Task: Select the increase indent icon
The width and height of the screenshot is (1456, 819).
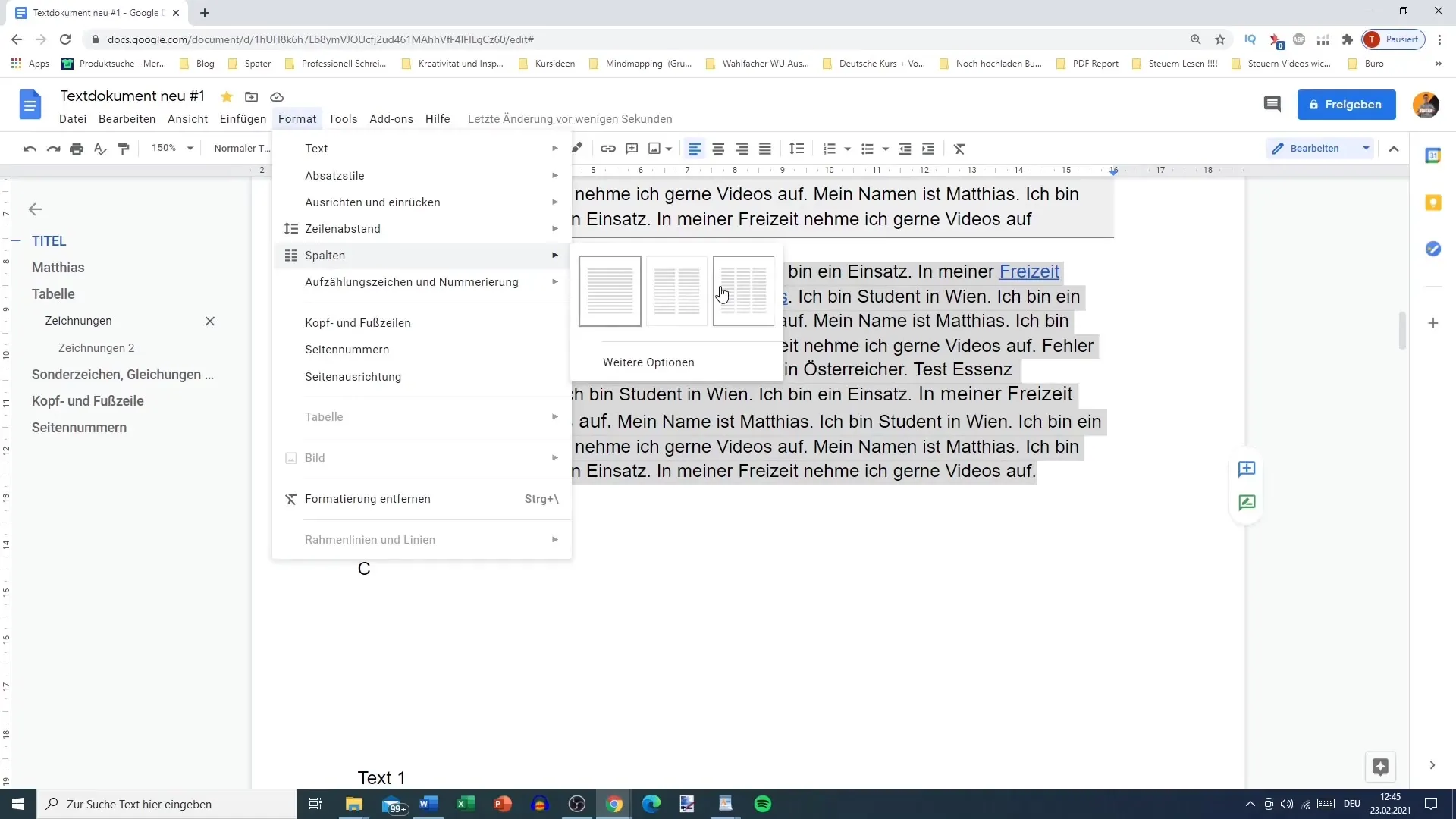Action: [x=929, y=149]
